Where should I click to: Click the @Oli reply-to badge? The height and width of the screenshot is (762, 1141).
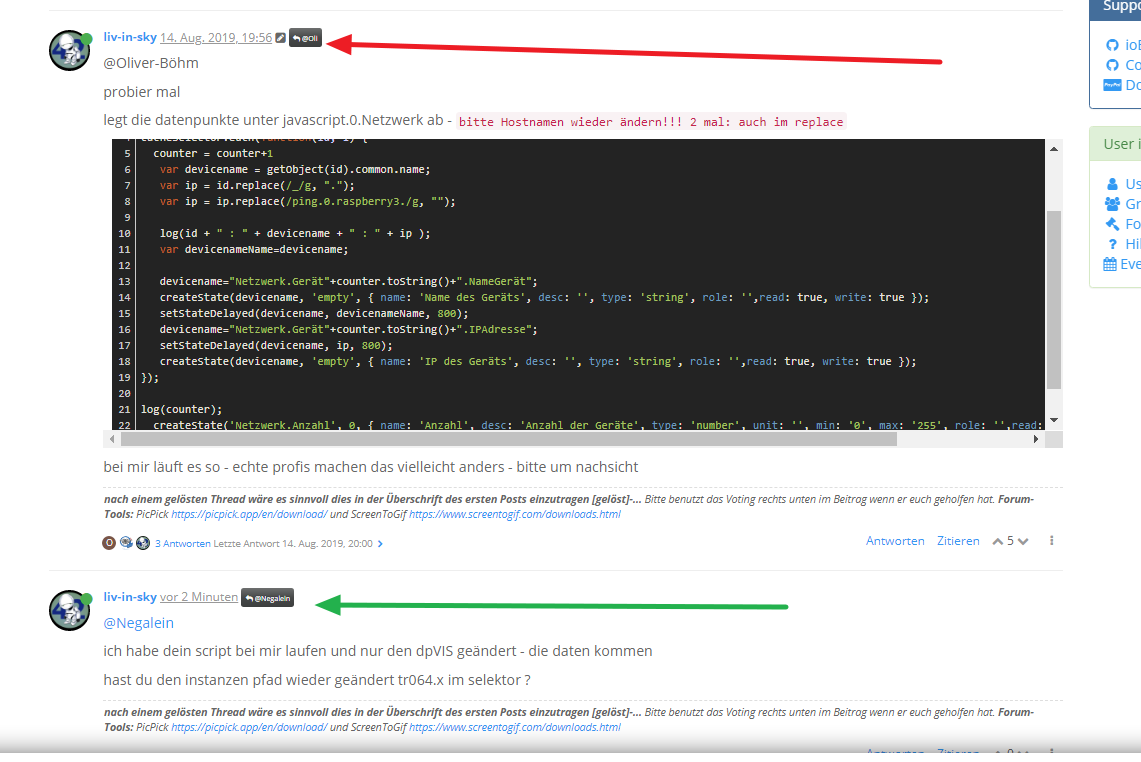tap(305, 38)
